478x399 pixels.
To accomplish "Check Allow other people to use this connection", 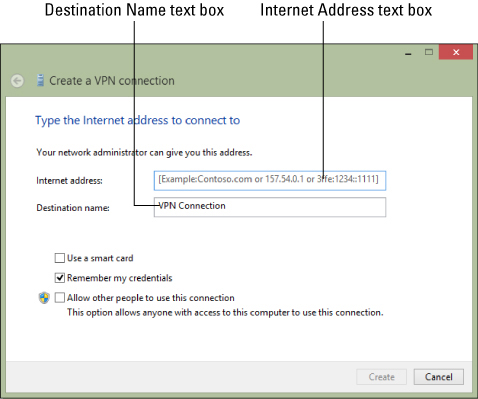I will pos(60,297).
